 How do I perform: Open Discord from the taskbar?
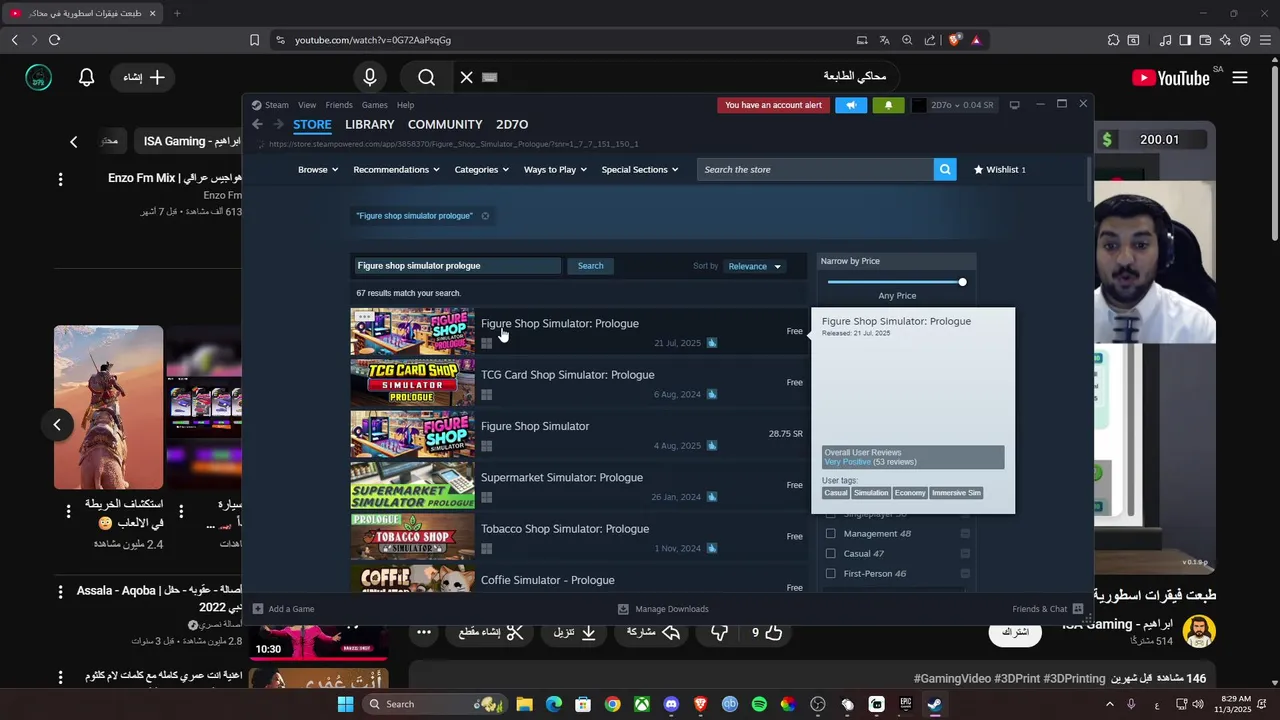[x=671, y=704]
